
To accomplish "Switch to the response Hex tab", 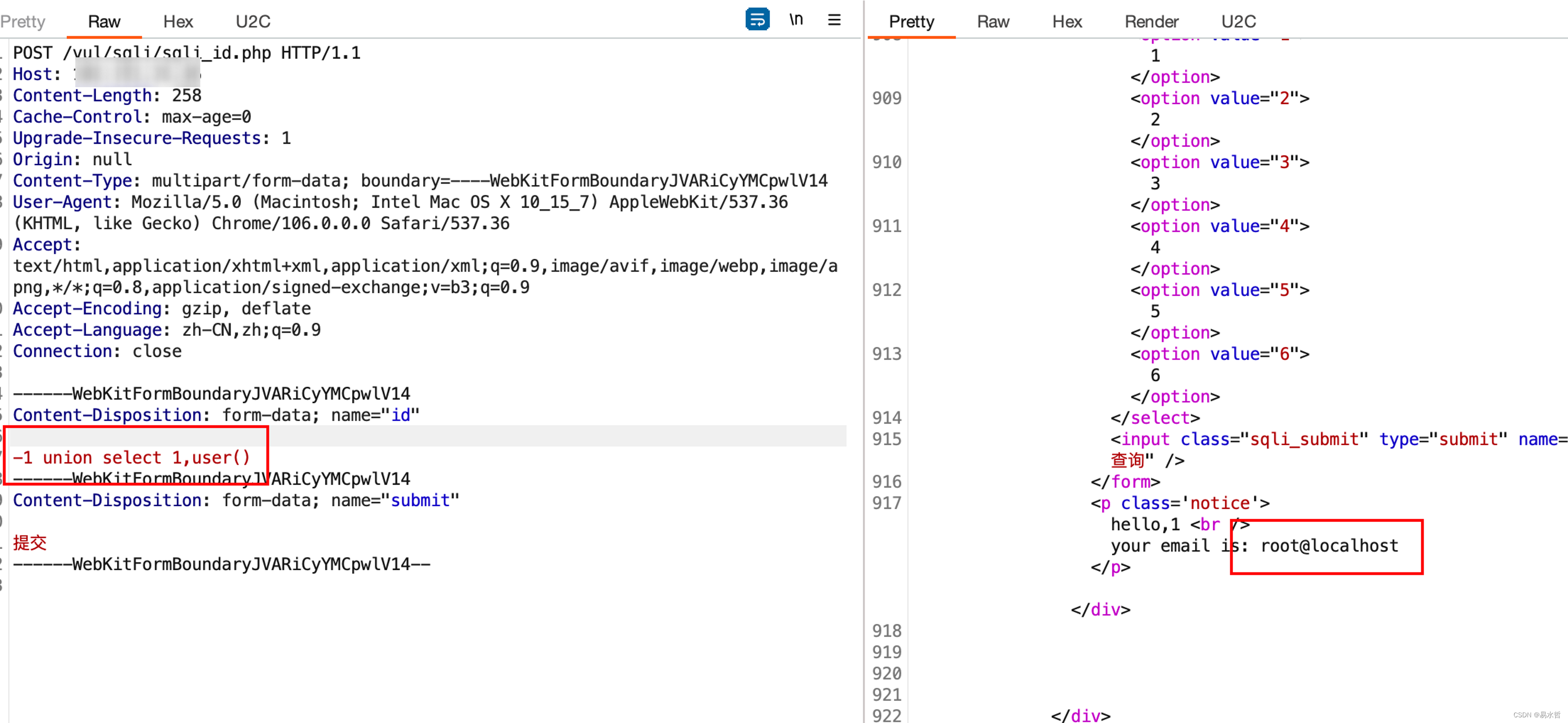I will click(1067, 21).
